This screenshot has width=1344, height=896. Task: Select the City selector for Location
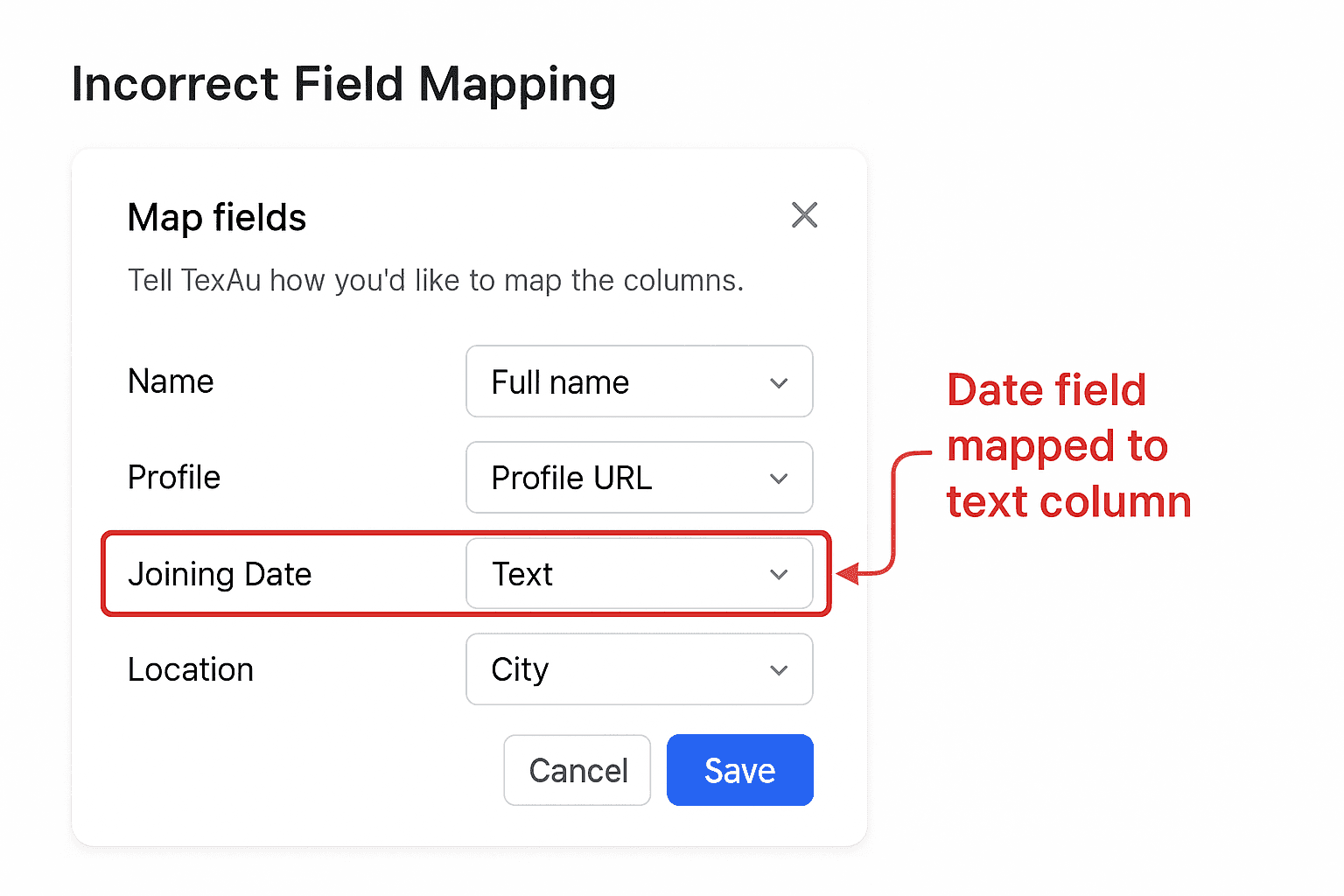click(639, 670)
